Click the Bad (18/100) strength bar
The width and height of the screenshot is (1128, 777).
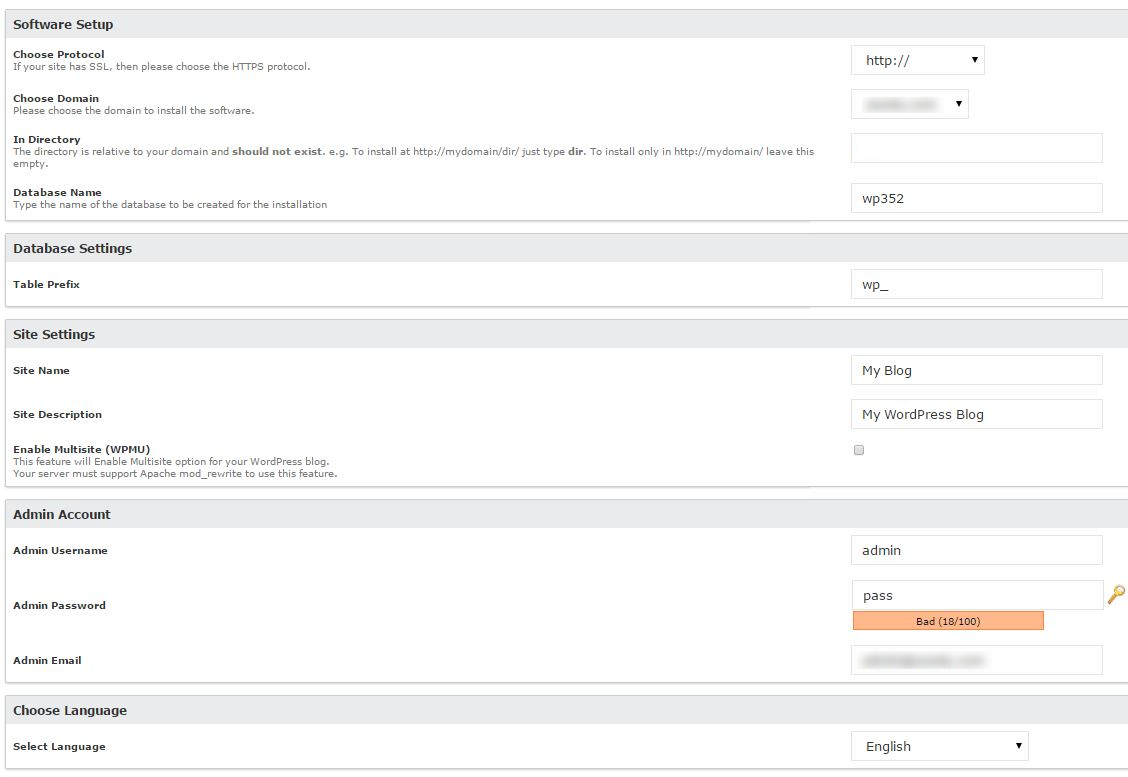[947, 621]
